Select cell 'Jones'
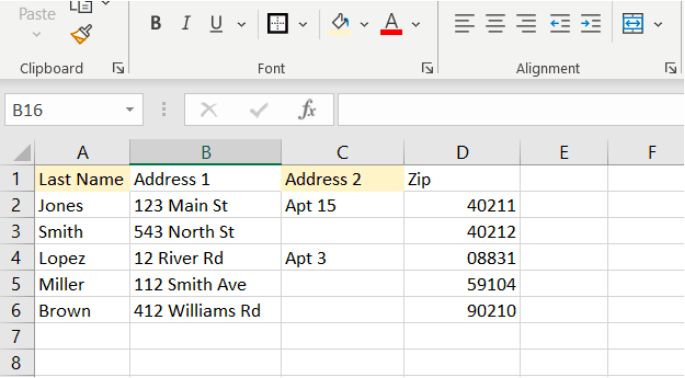Viewport: 685px width, 378px height. tap(82, 205)
